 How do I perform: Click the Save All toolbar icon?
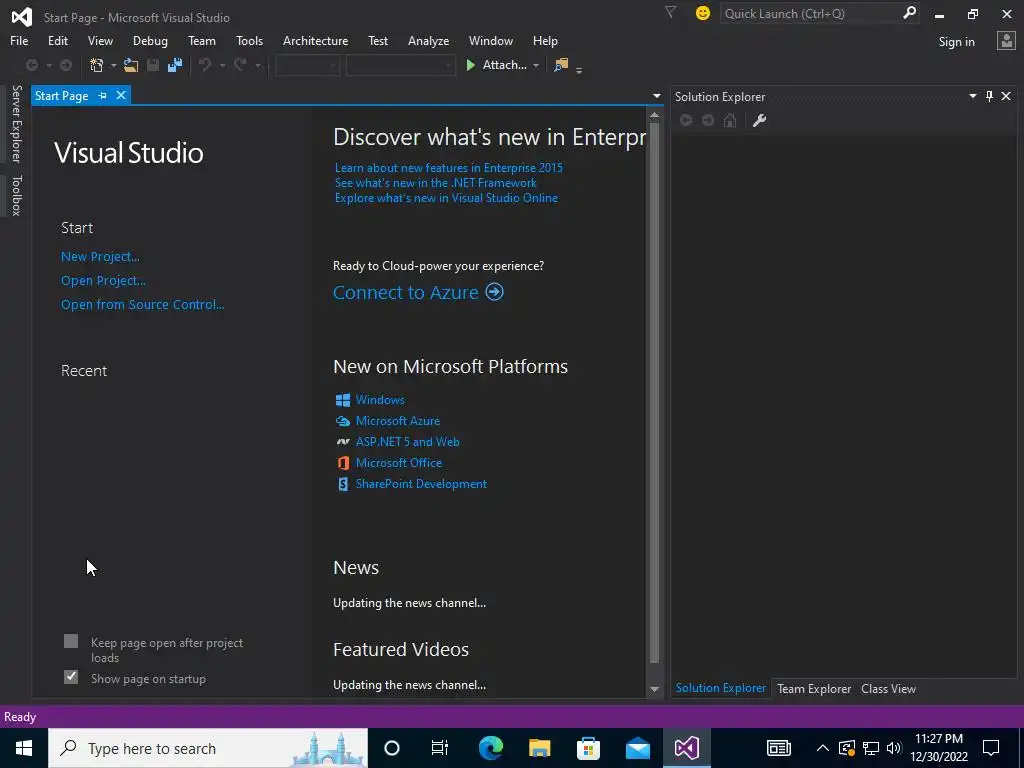pos(174,65)
